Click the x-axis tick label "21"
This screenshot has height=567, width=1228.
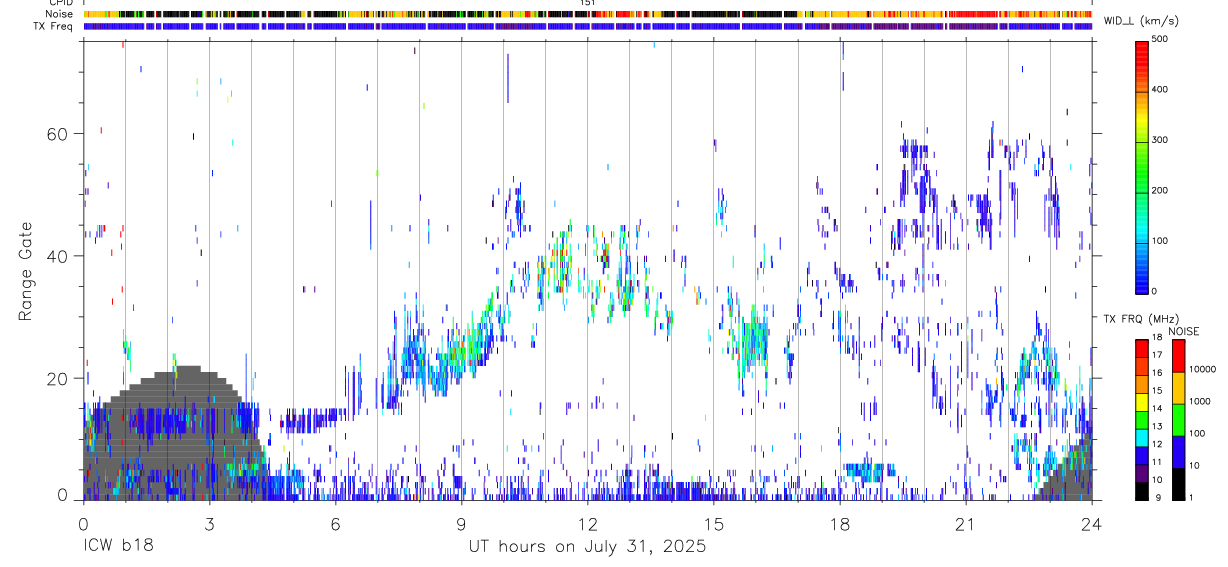tap(966, 523)
